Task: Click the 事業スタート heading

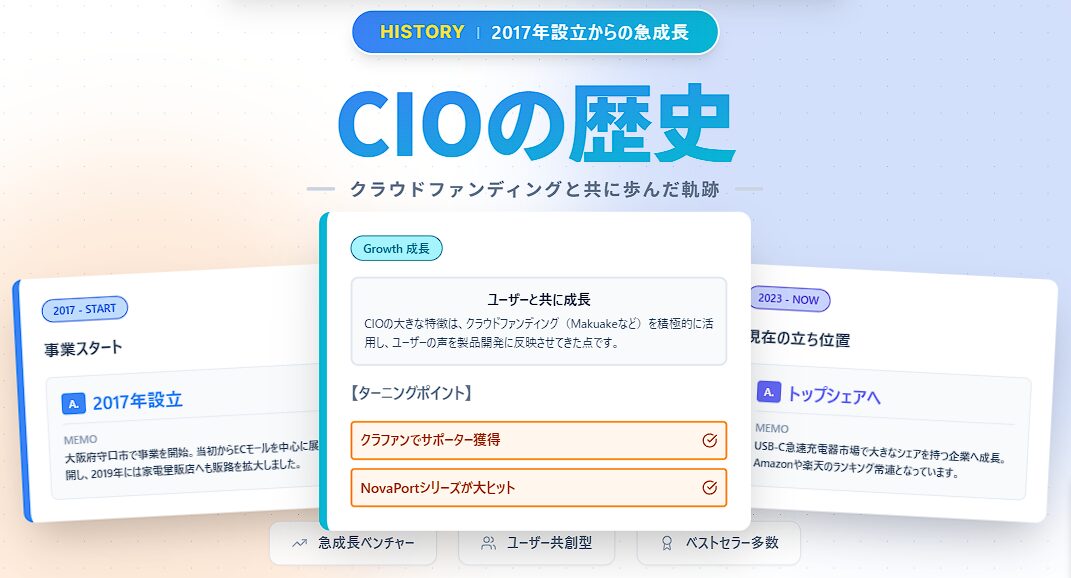Action: [83, 350]
